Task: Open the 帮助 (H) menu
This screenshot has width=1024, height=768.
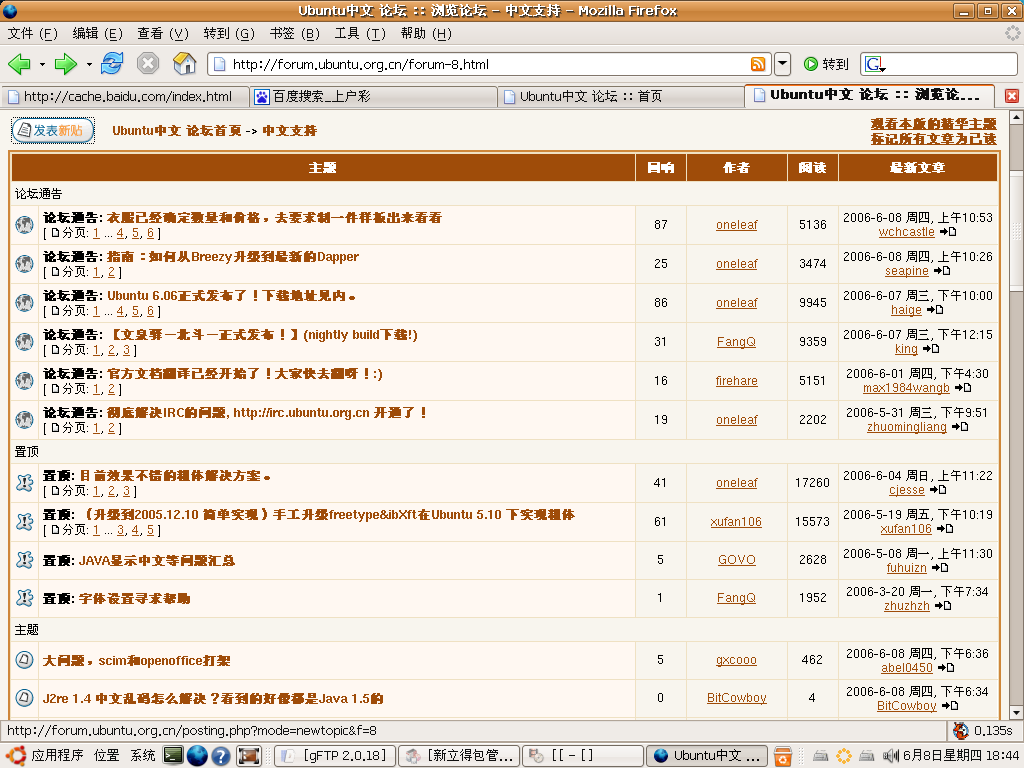Action: pyautogui.click(x=426, y=33)
